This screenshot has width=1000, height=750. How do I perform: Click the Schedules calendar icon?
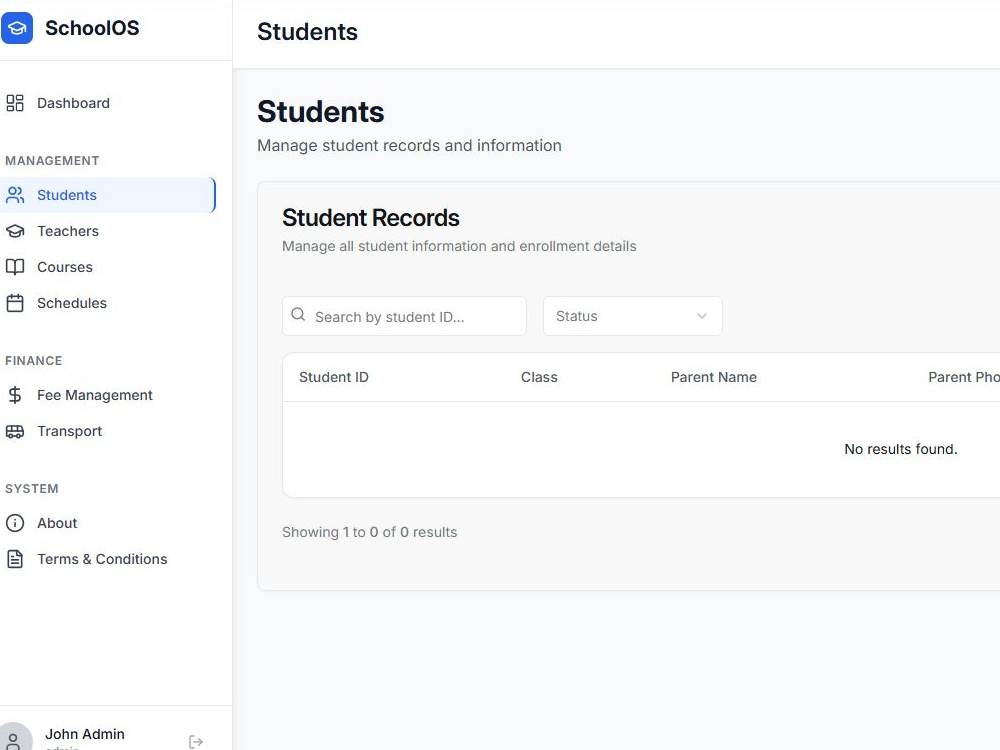pos(15,303)
